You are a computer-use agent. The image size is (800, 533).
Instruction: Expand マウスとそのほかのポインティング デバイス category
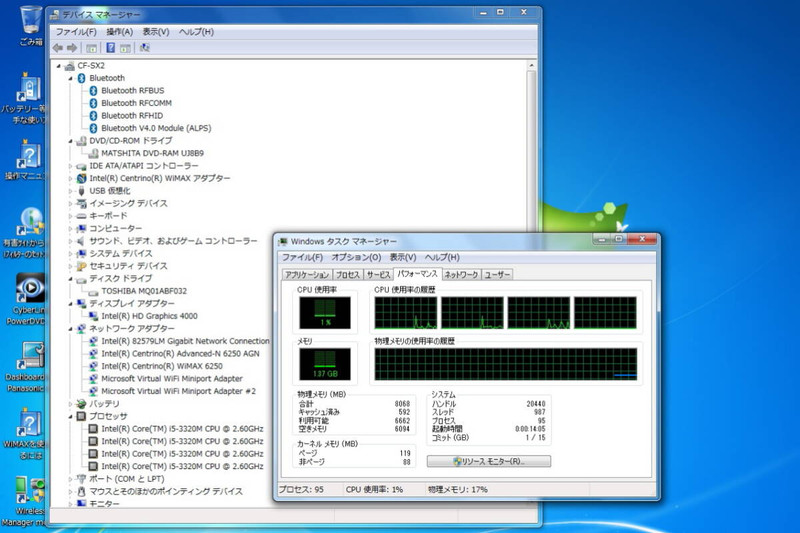pyautogui.click(x=70, y=492)
